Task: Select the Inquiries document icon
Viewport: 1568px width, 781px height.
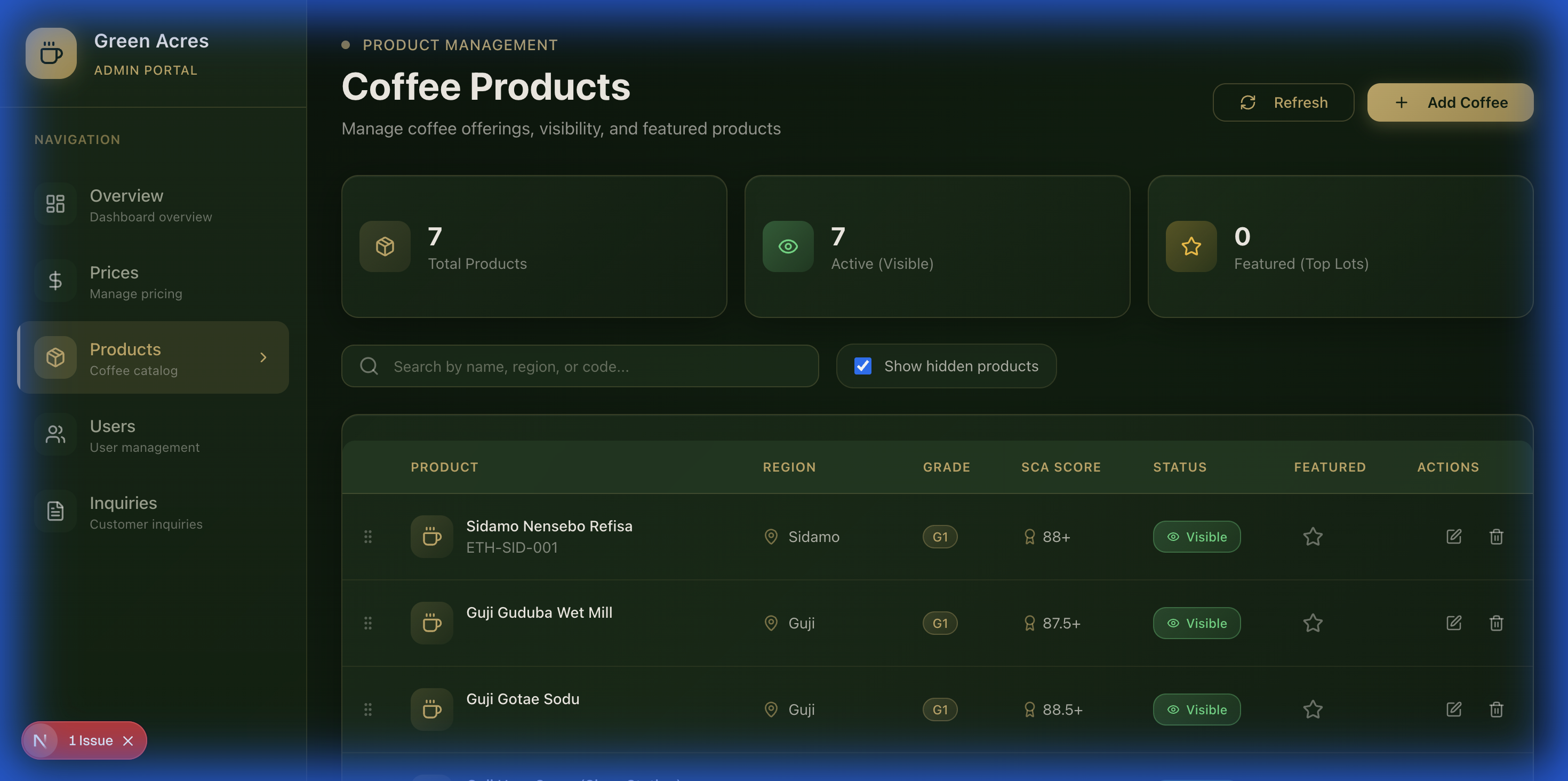Action: pos(55,511)
